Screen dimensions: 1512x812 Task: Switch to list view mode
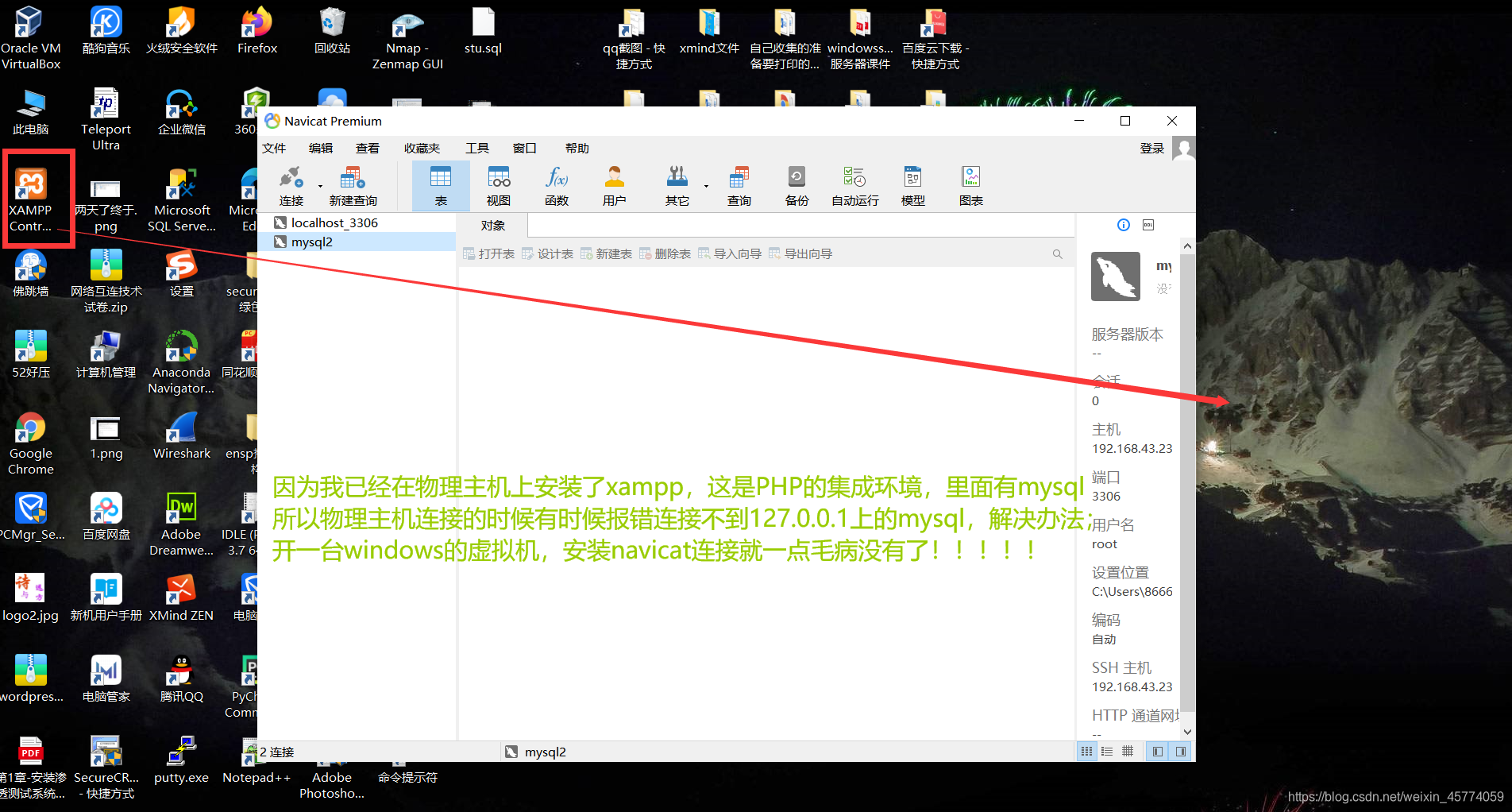click(x=1107, y=752)
